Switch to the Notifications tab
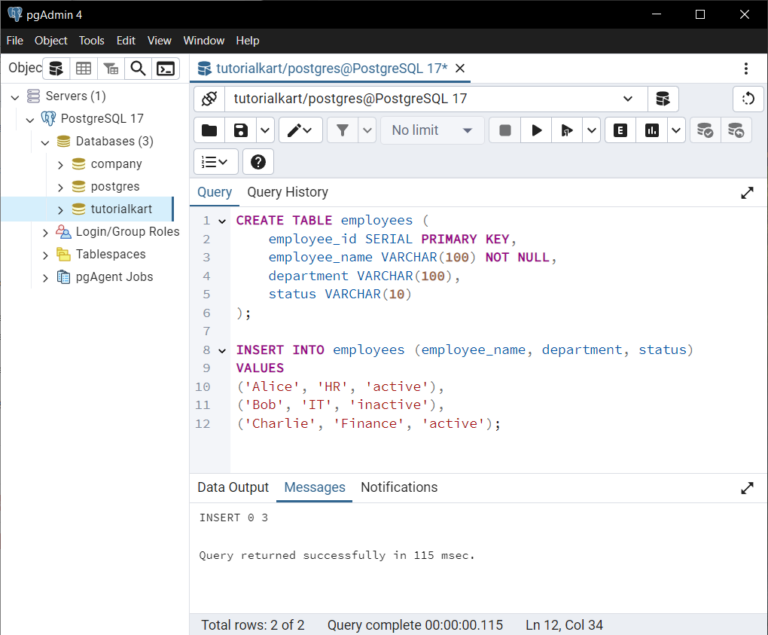This screenshot has width=768, height=635. pos(399,488)
